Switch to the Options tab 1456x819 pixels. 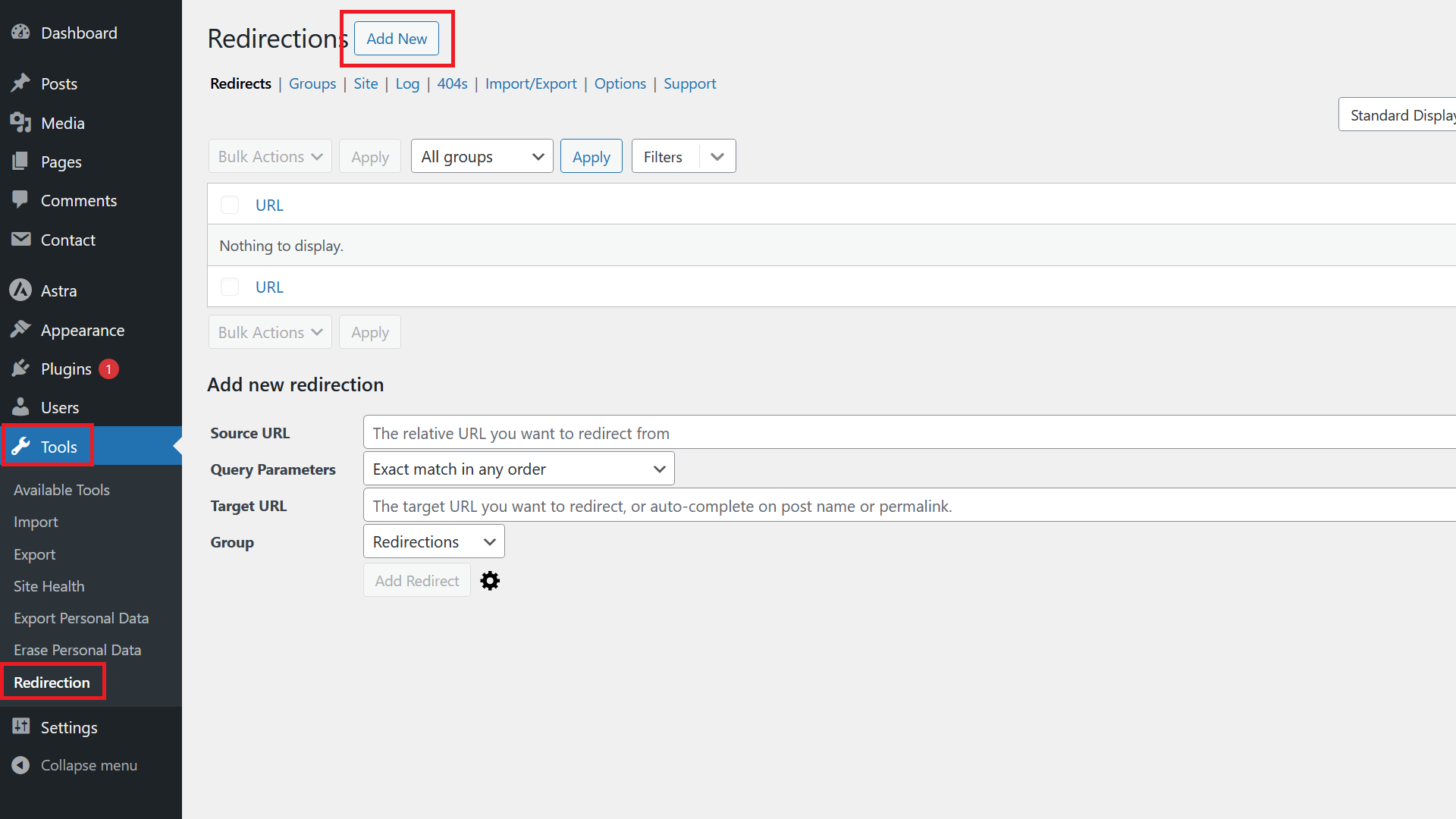tap(620, 83)
